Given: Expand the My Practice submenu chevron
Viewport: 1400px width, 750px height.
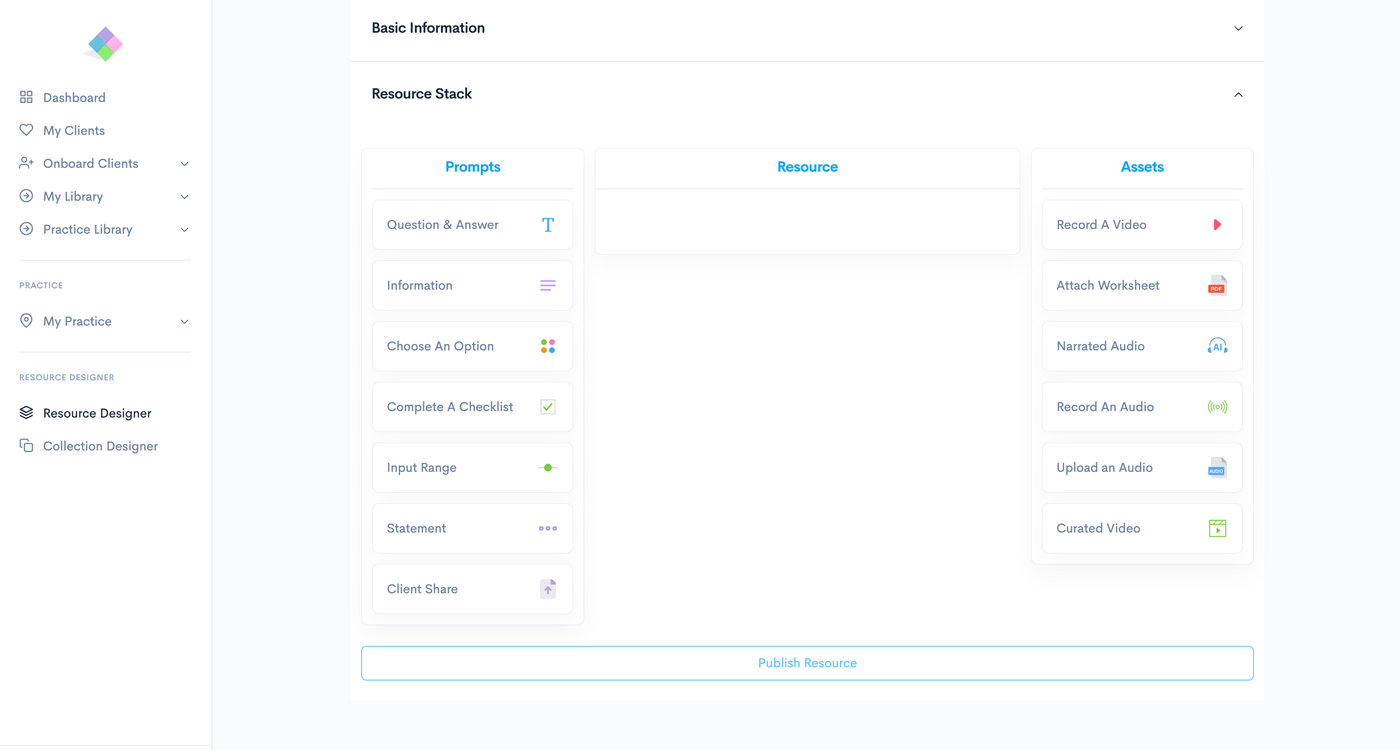Looking at the screenshot, I should [184, 322].
